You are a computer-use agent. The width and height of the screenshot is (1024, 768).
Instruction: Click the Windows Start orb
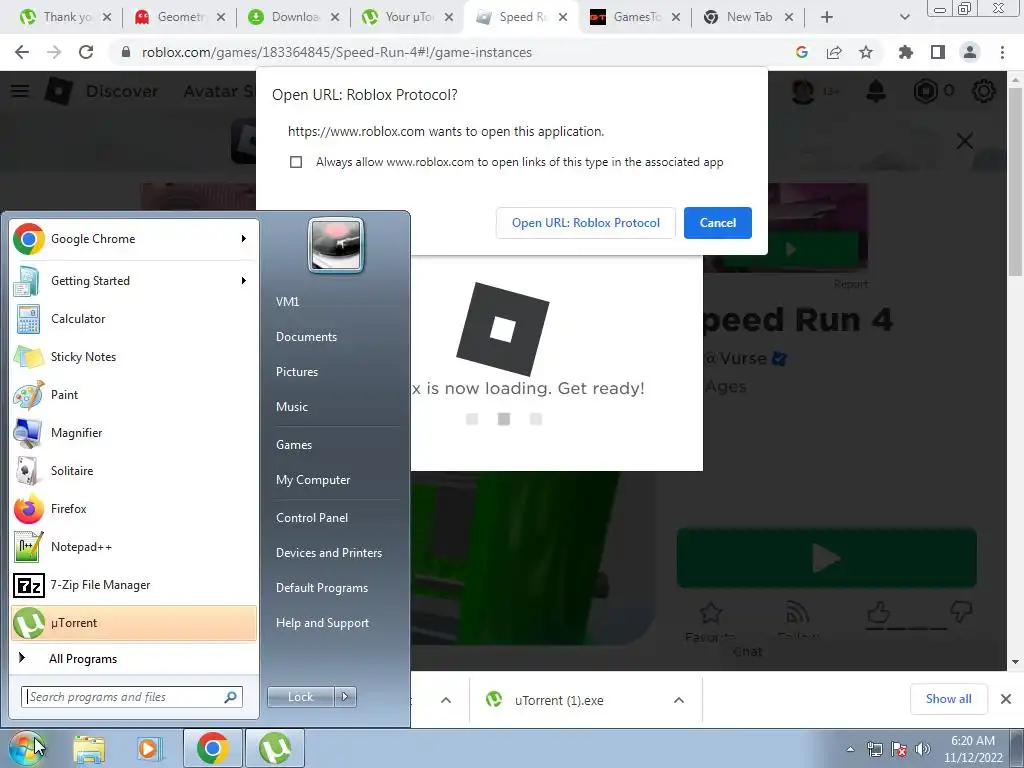(x=27, y=748)
